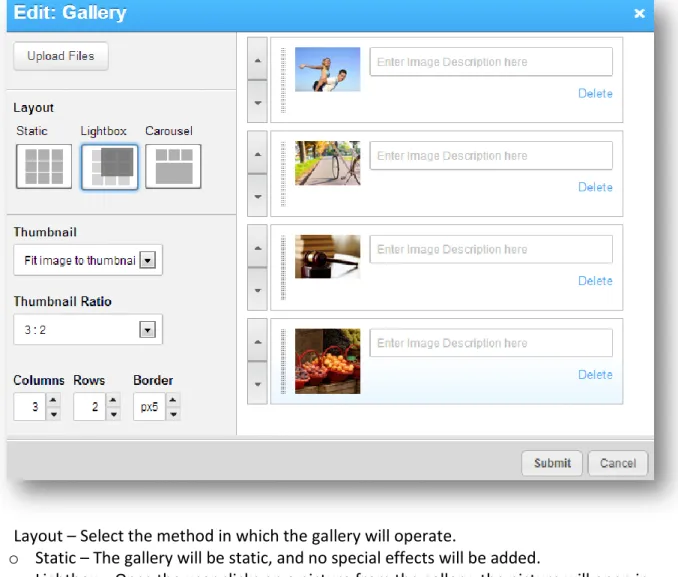
Task: Move the bicycle photo up
Action: click(x=258, y=154)
